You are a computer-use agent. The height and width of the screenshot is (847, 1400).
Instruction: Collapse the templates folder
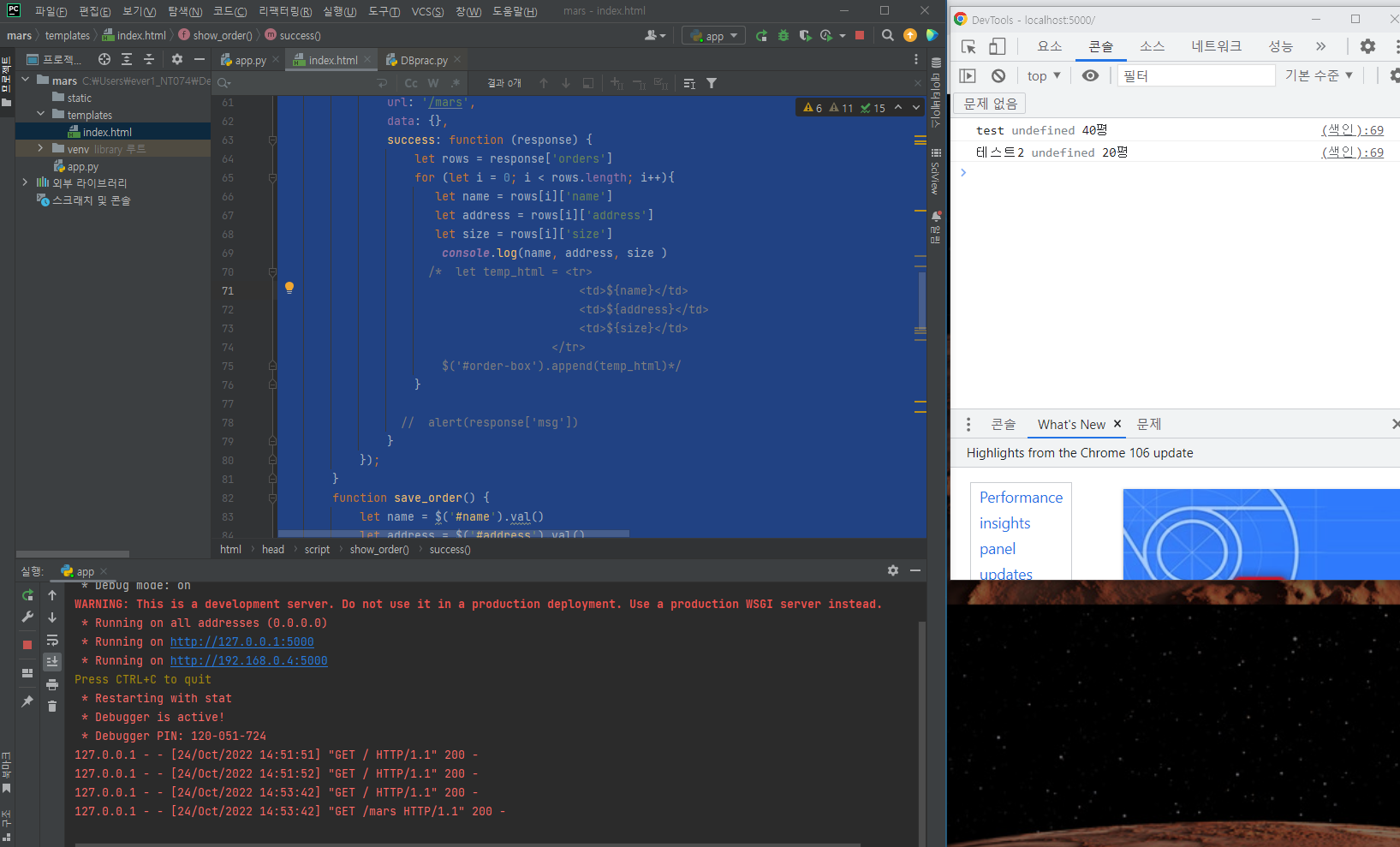pyautogui.click(x=40, y=114)
